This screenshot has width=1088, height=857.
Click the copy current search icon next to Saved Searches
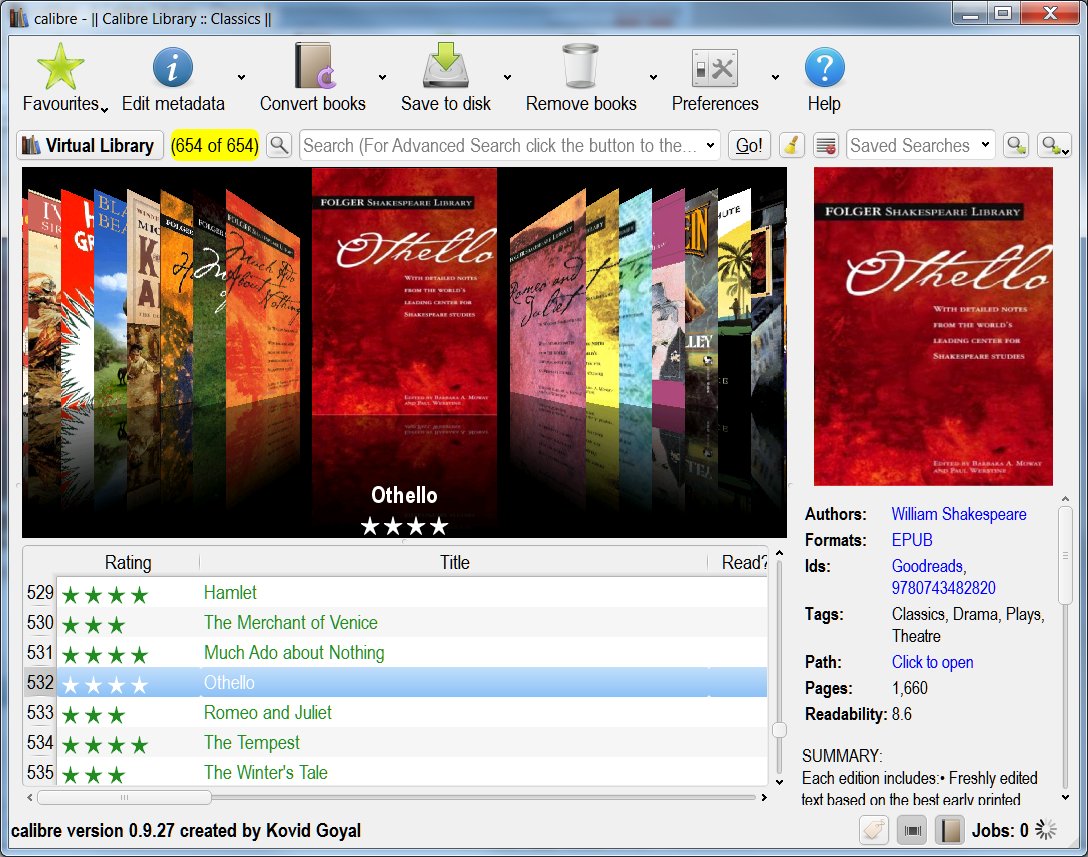coord(1017,145)
